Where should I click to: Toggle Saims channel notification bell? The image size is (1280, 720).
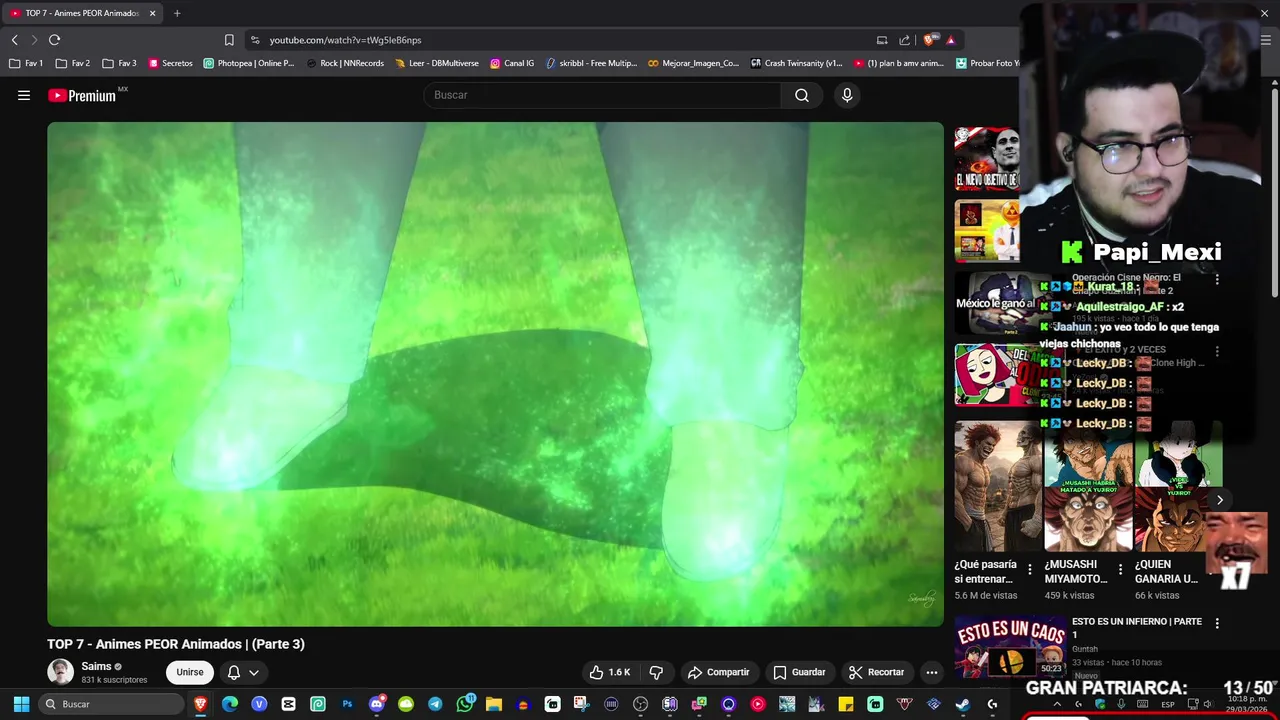(233, 672)
